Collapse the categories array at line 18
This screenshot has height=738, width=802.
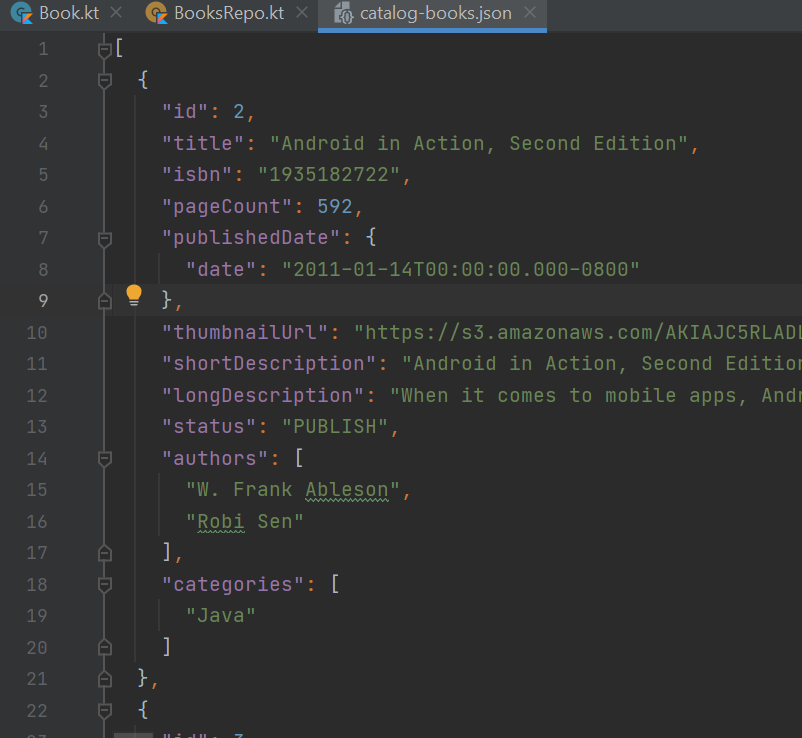[x=104, y=584]
